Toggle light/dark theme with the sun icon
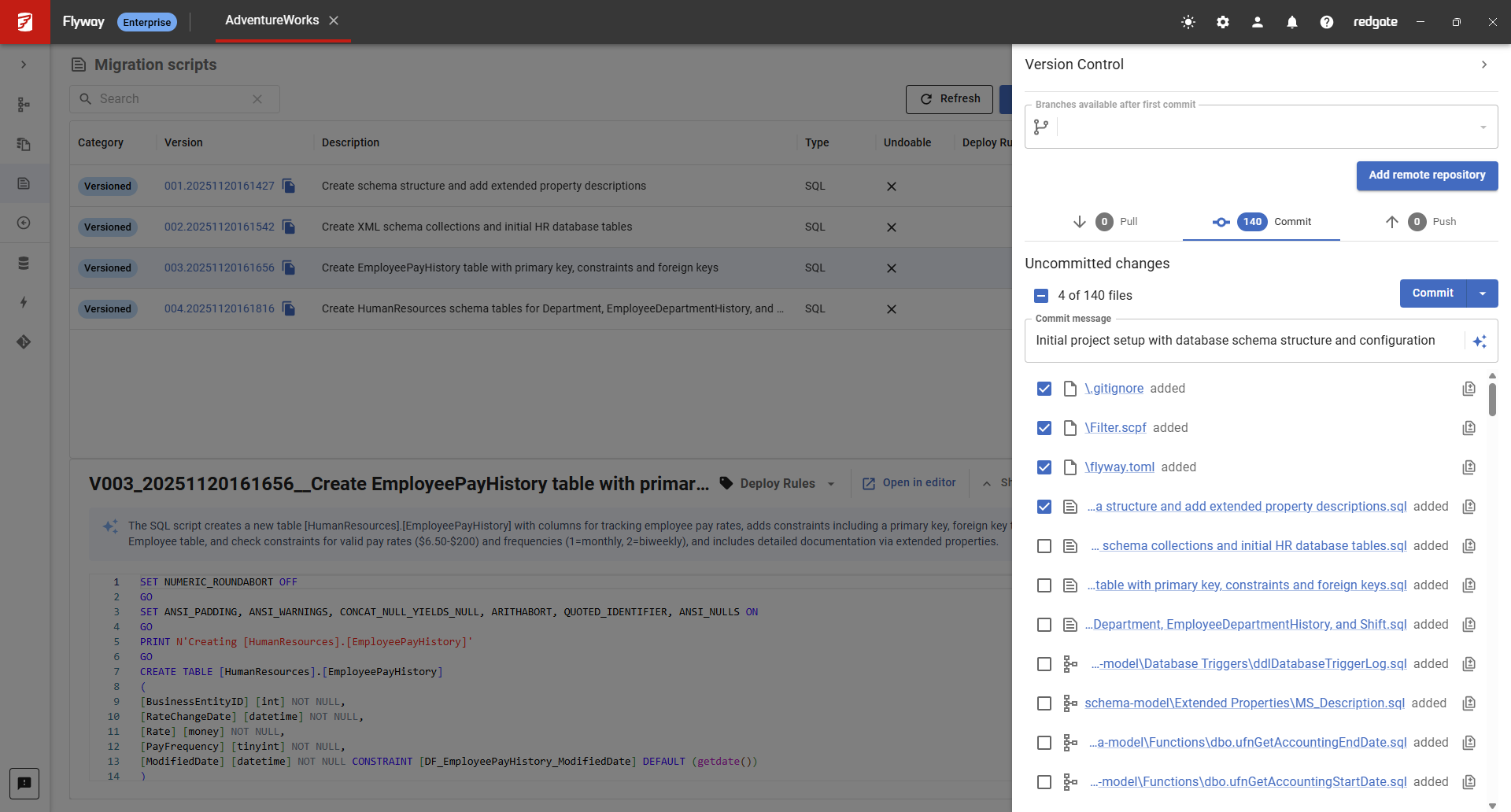Screen dimensions: 1511x812 (1188, 22)
